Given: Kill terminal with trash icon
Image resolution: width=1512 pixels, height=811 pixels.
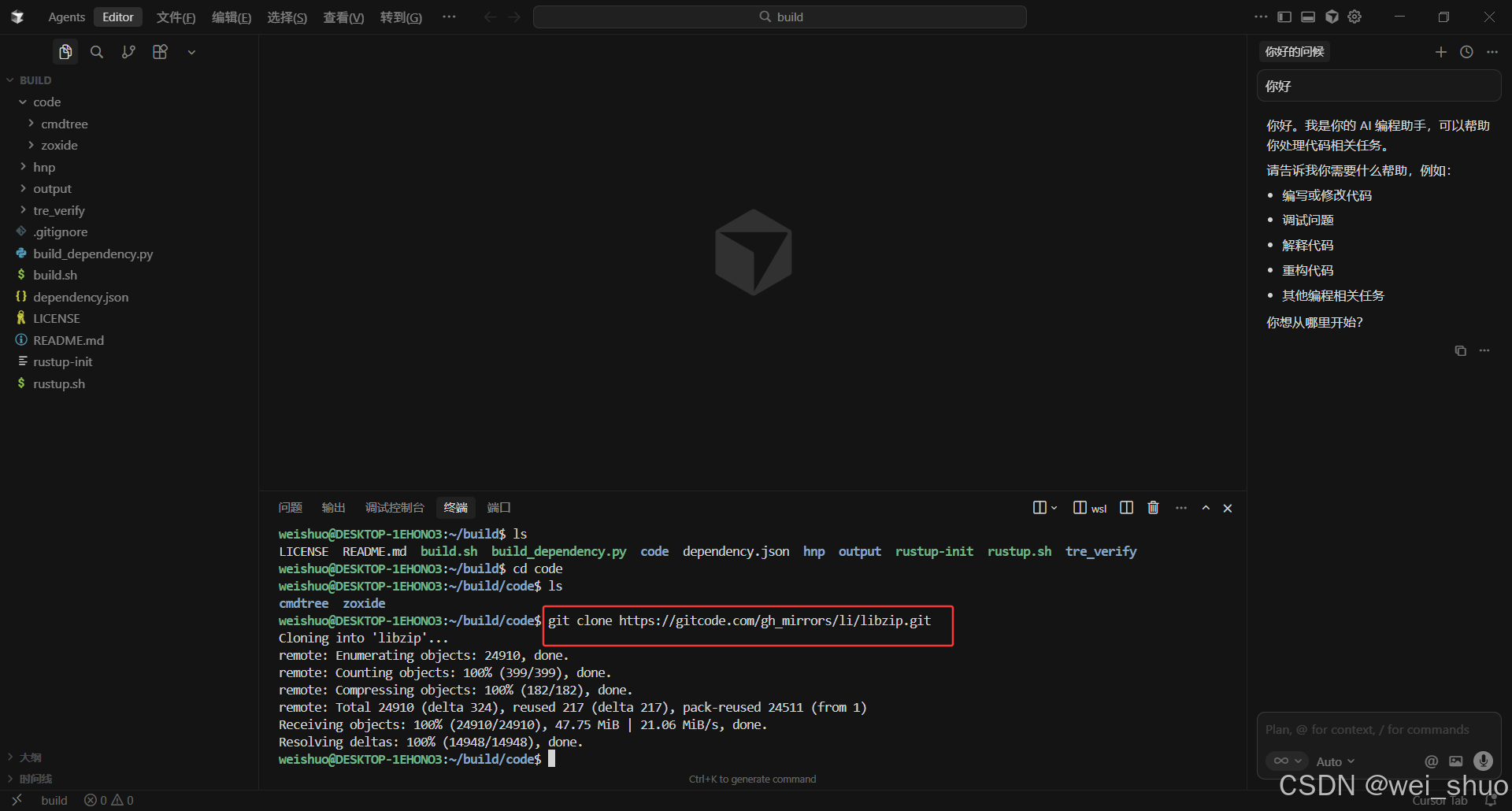Looking at the screenshot, I should click(1153, 508).
